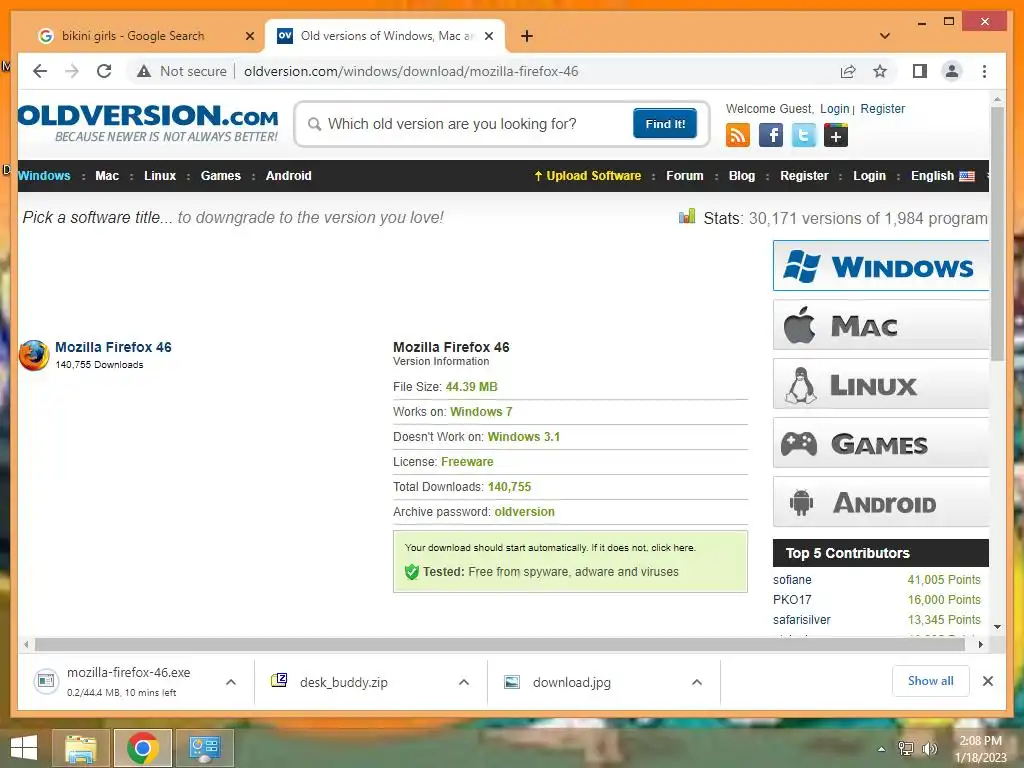Click the search magnifier icon

[314, 124]
